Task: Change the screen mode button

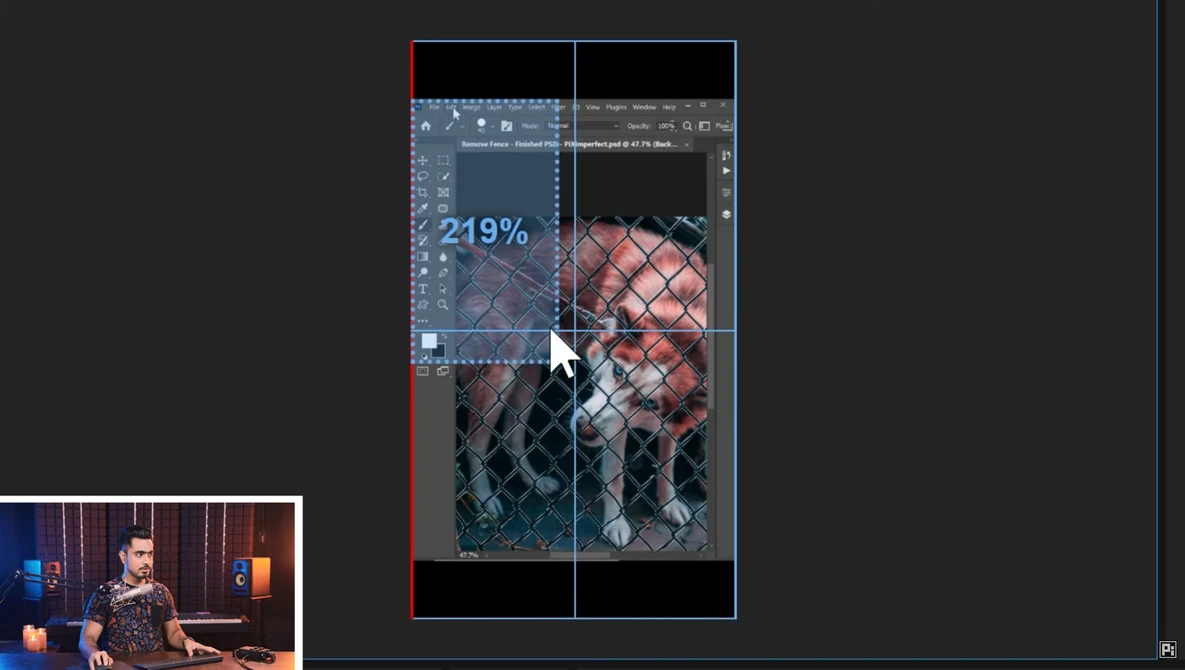Action: [x=444, y=371]
